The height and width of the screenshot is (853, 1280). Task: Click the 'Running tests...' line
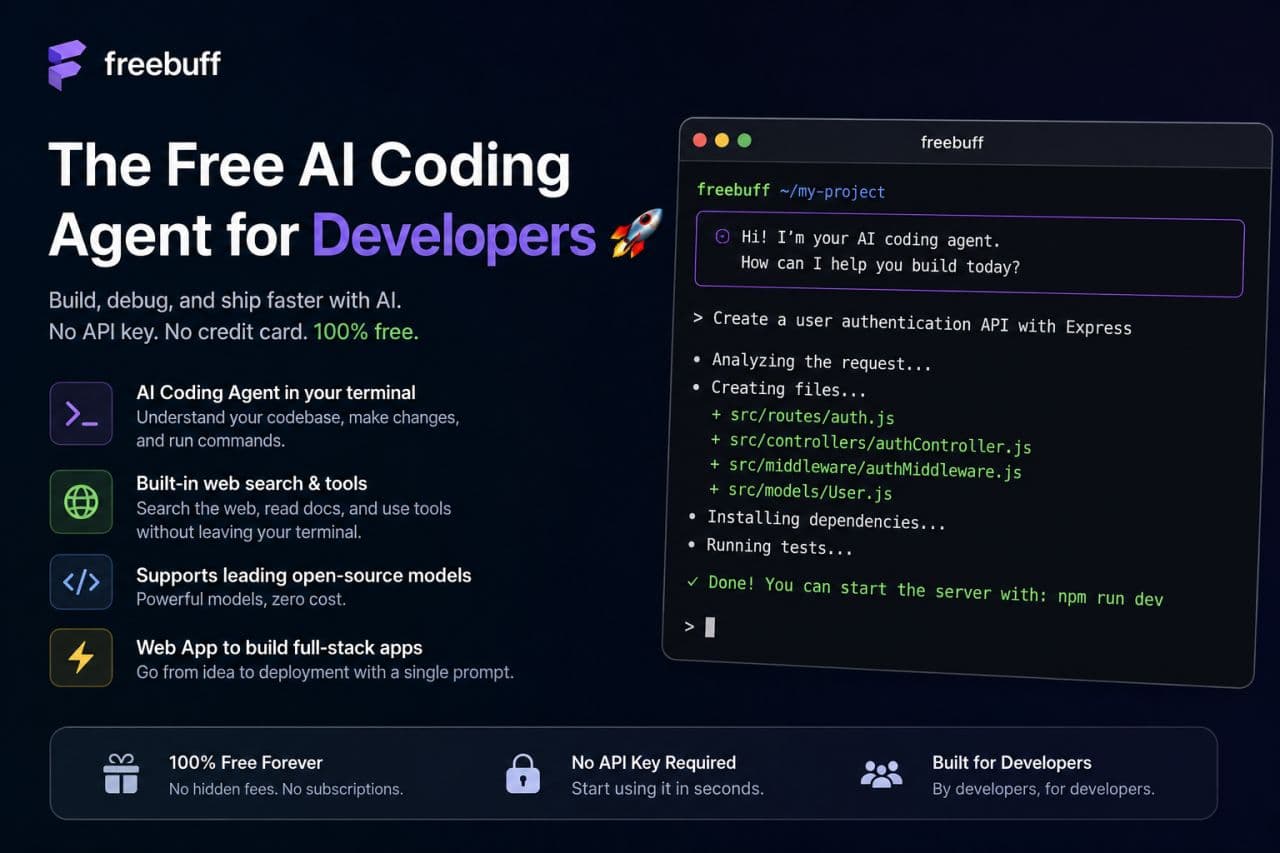[x=770, y=546]
